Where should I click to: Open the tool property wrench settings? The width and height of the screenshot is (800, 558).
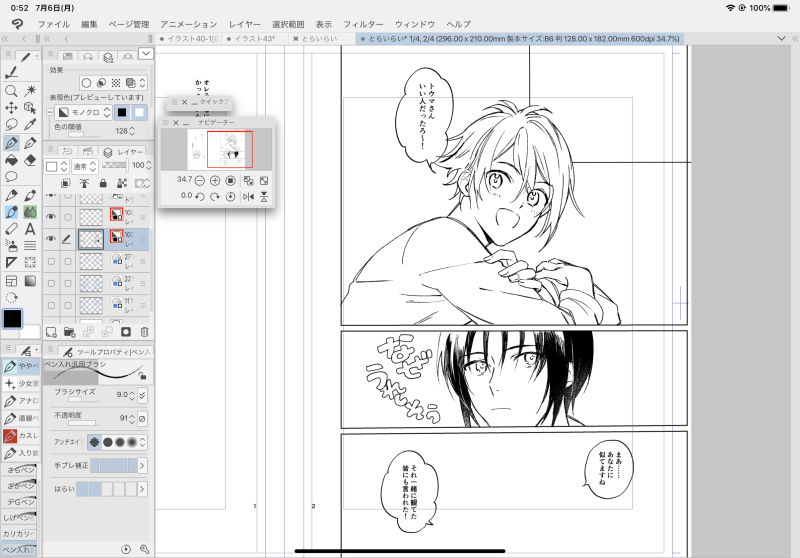point(144,549)
